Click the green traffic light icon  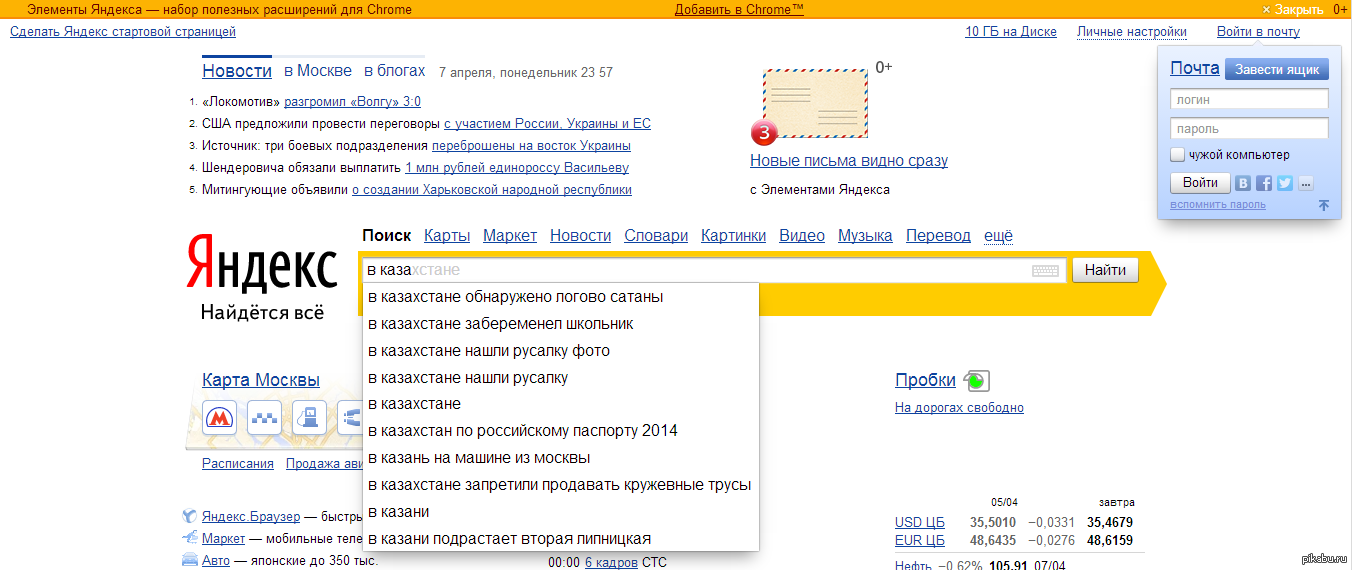[976, 380]
